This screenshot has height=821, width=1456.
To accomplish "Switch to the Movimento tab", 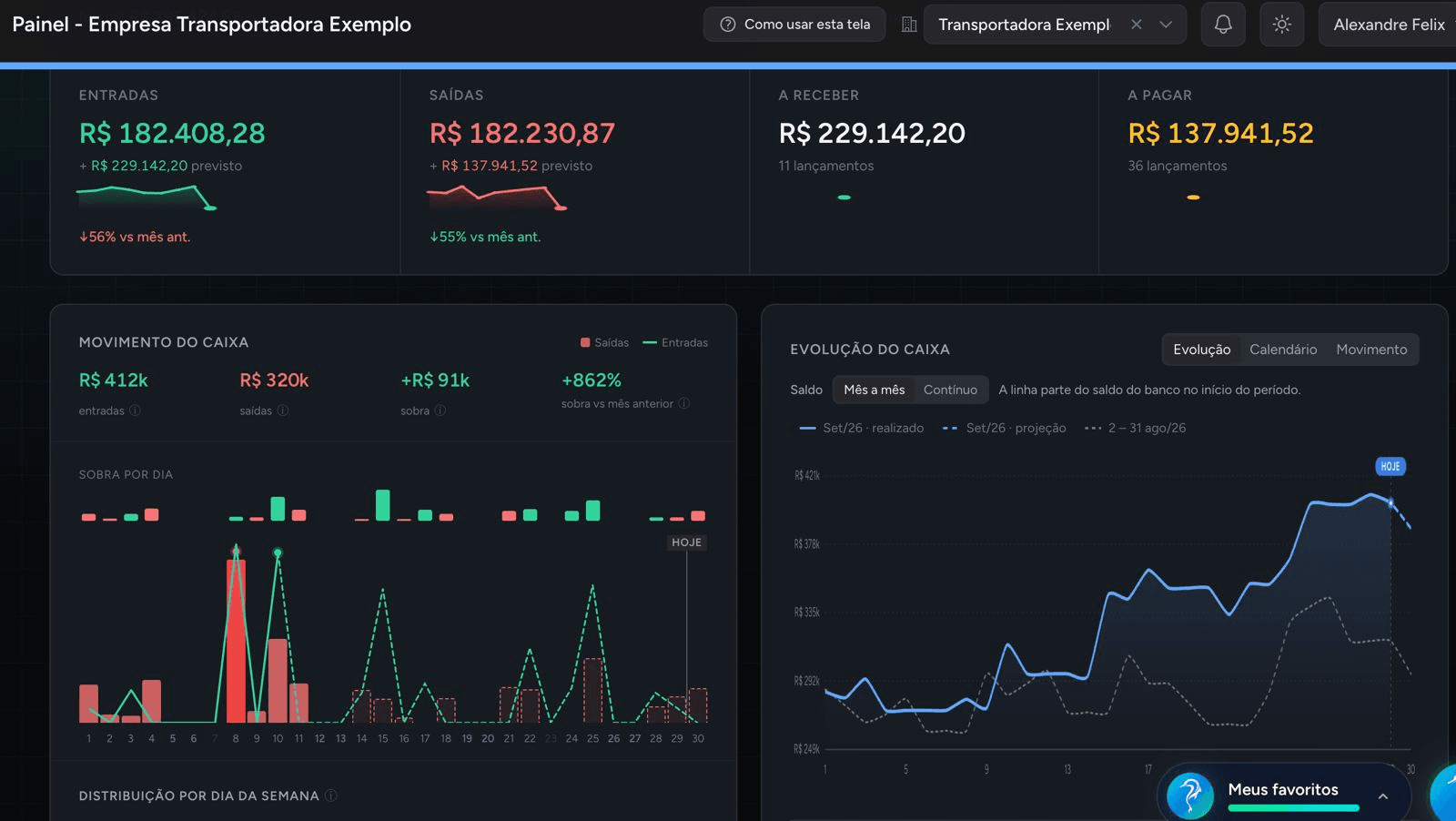I will (x=1371, y=350).
